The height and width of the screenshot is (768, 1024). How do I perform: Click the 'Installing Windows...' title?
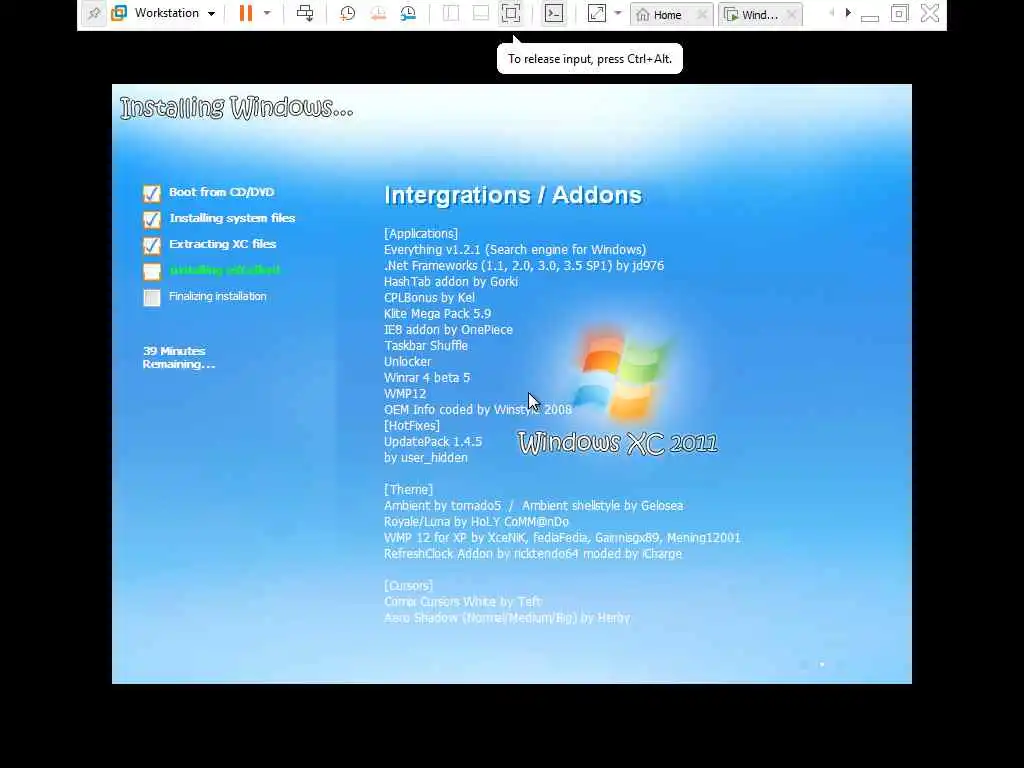tap(236, 108)
